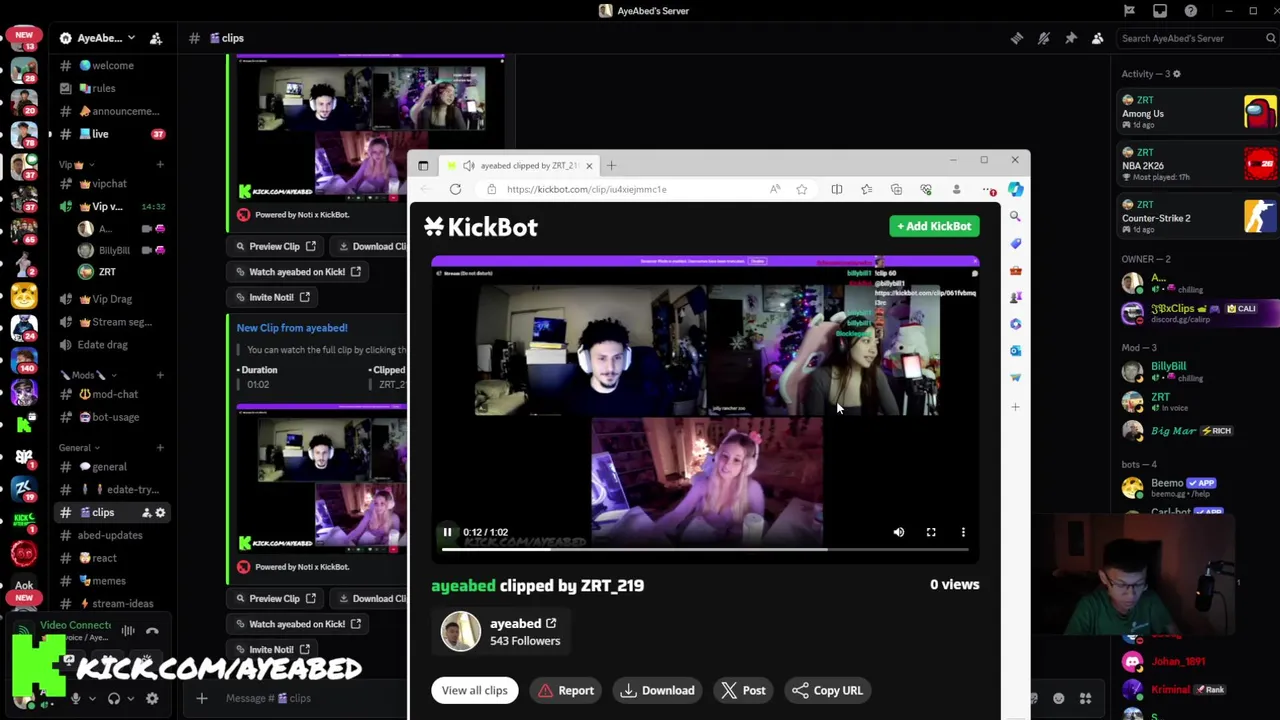
Task: Open the Copilot sidebar icon
Action: tap(1015, 189)
